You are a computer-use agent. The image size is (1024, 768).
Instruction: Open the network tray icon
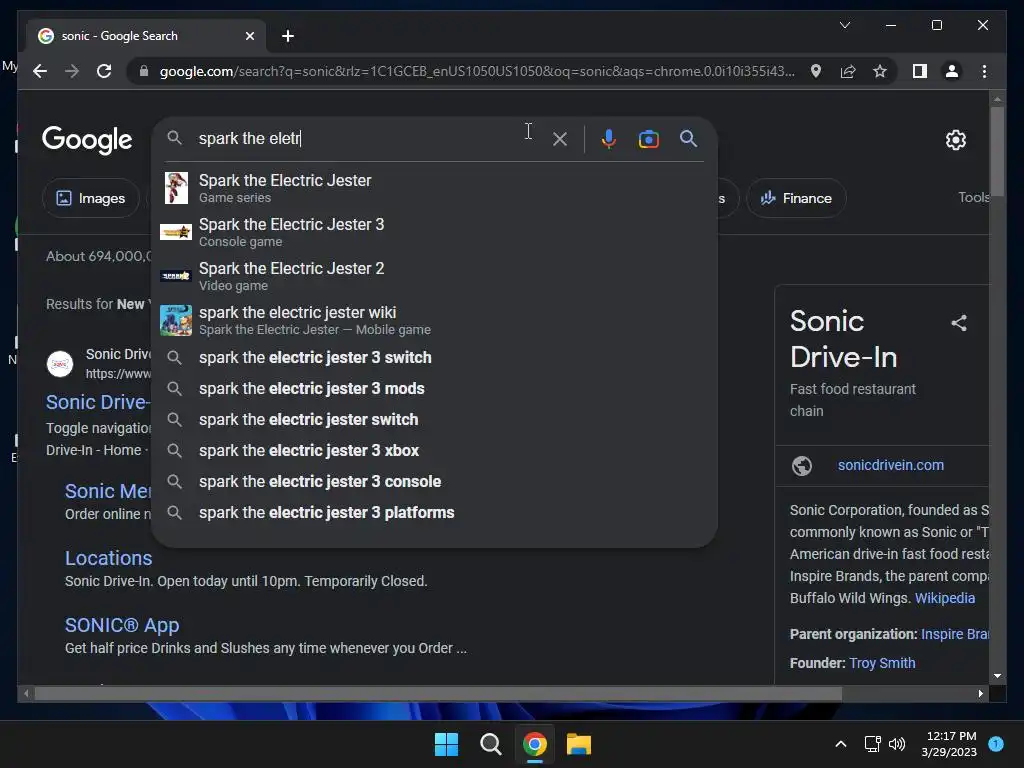pyautogui.click(x=872, y=744)
